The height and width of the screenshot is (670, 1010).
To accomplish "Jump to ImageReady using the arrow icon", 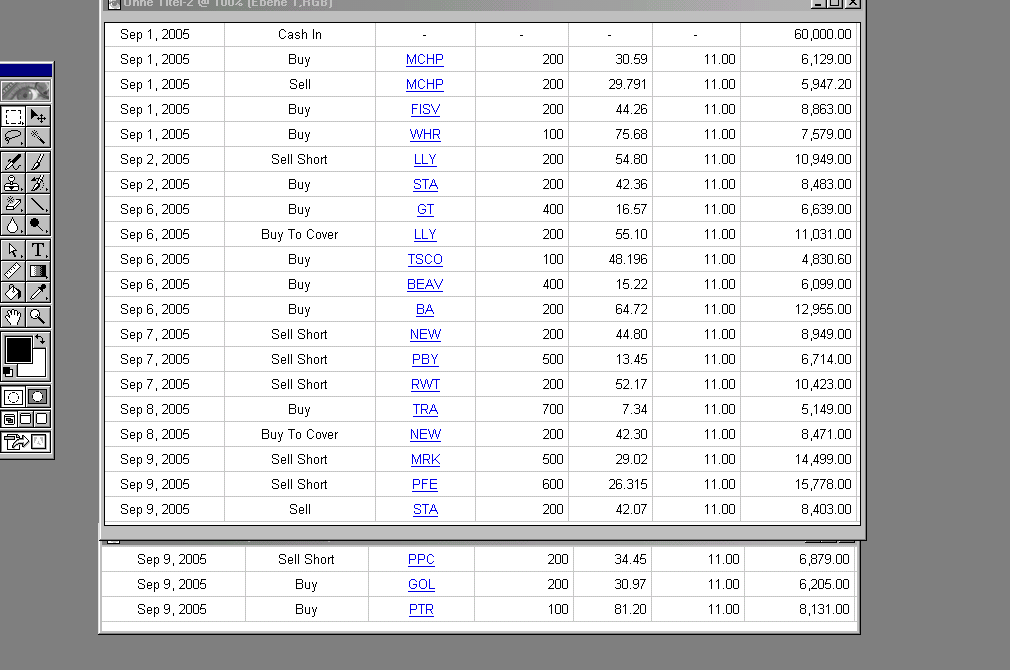I will 26,442.
